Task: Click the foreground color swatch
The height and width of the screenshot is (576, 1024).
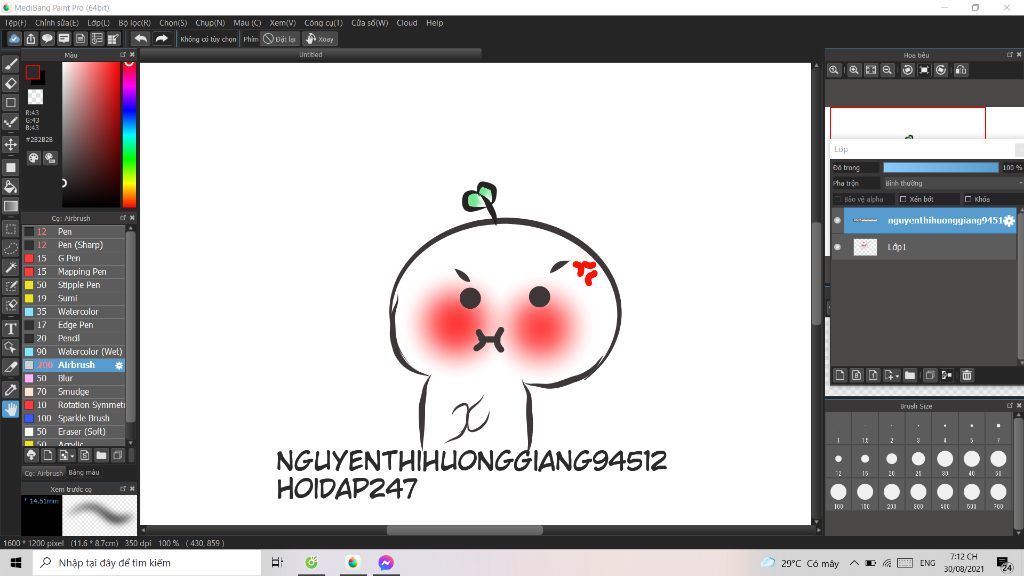Action: coord(33,72)
